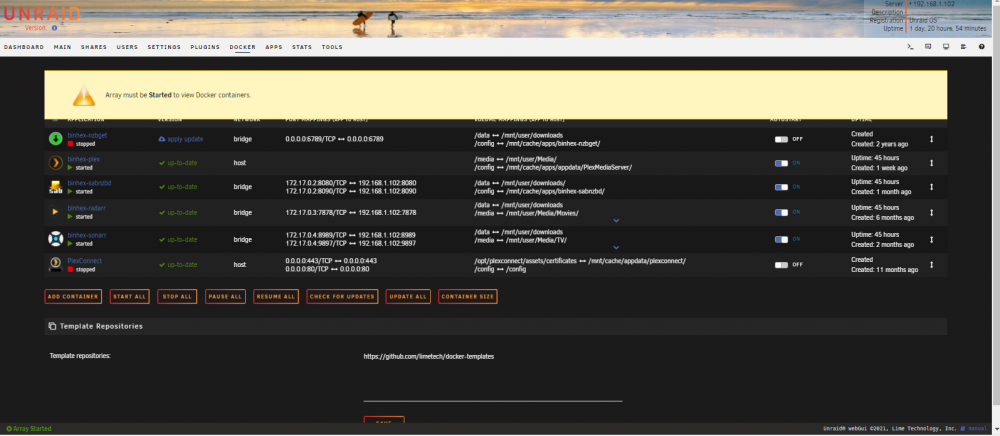1000x436 pixels.
Task: Disable autostart for binhex-sabnzbd
Action: (781, 187)
